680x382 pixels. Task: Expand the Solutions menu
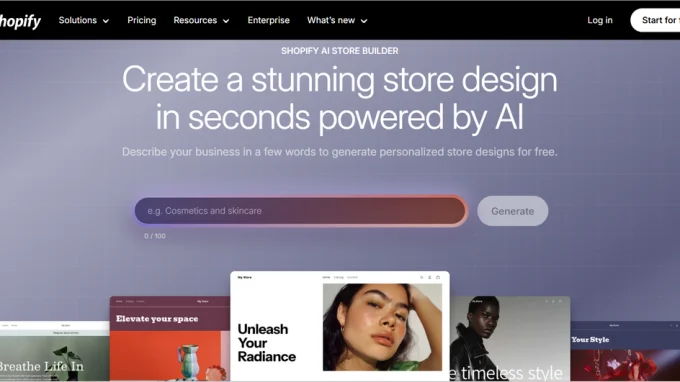click(84, 20)
